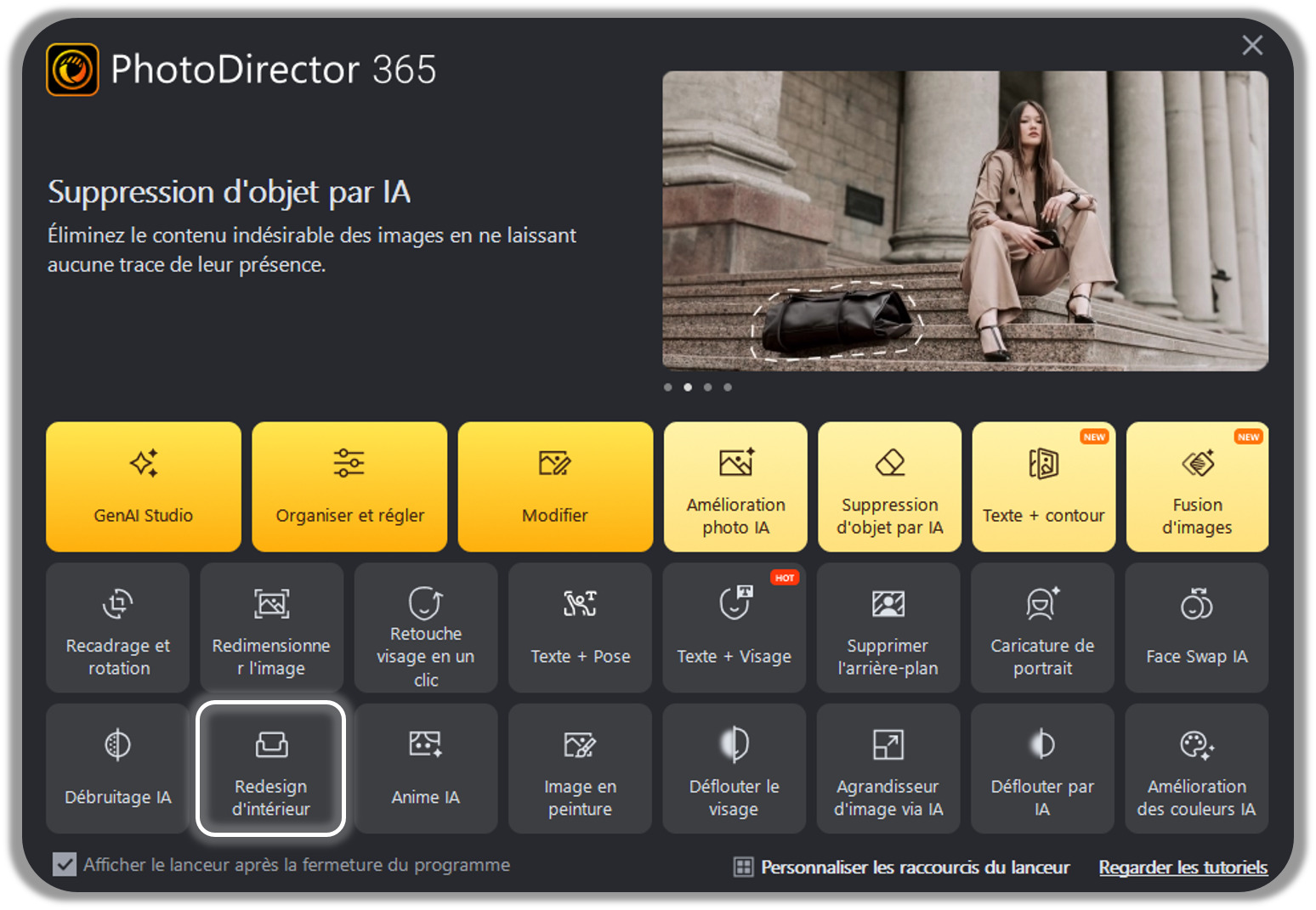The height and width of the screenshot is (910, 1316).
Task: Click the object removal preview image
Action: click(x=966, y=221)
